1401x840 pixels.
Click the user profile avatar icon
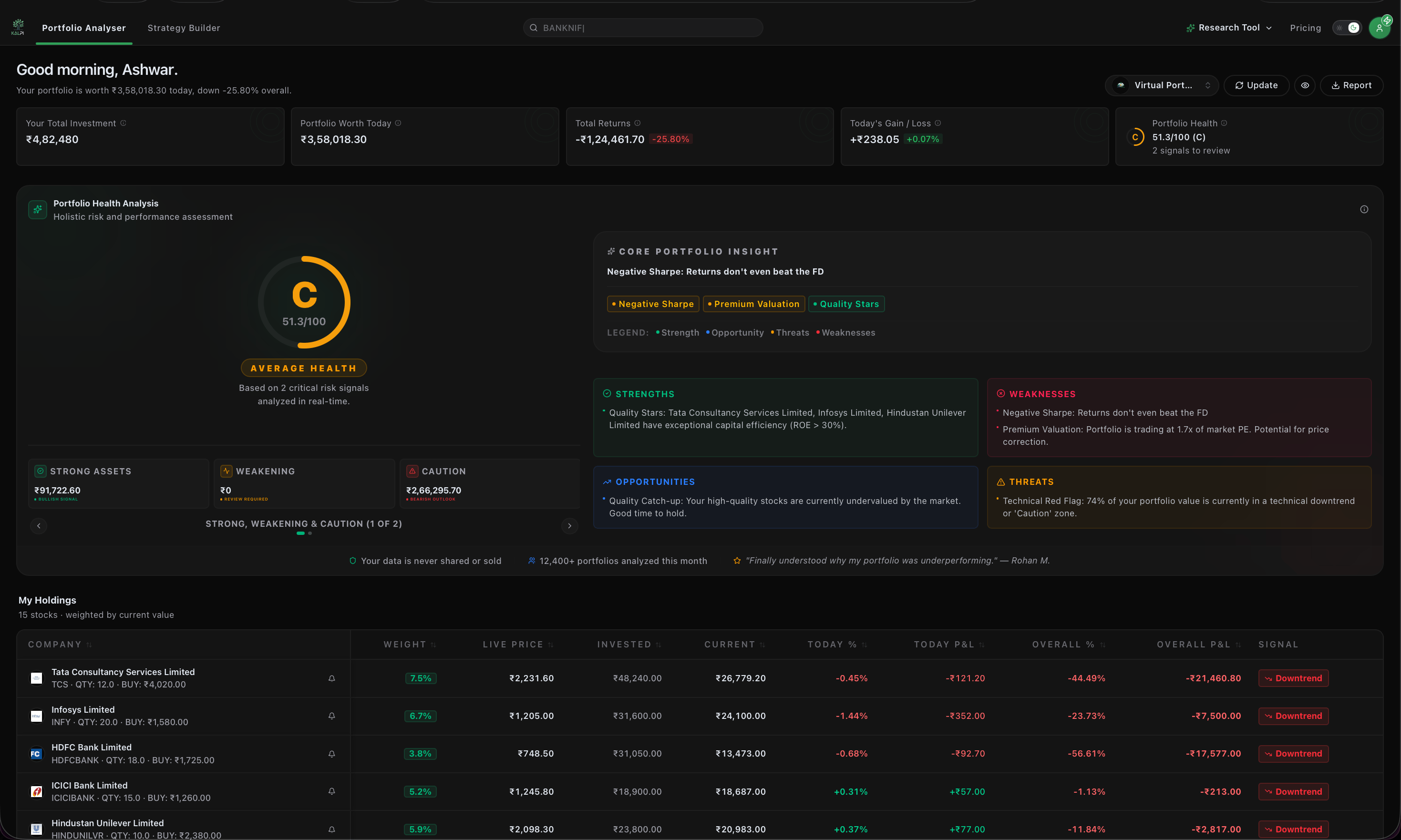[1379, 28]
